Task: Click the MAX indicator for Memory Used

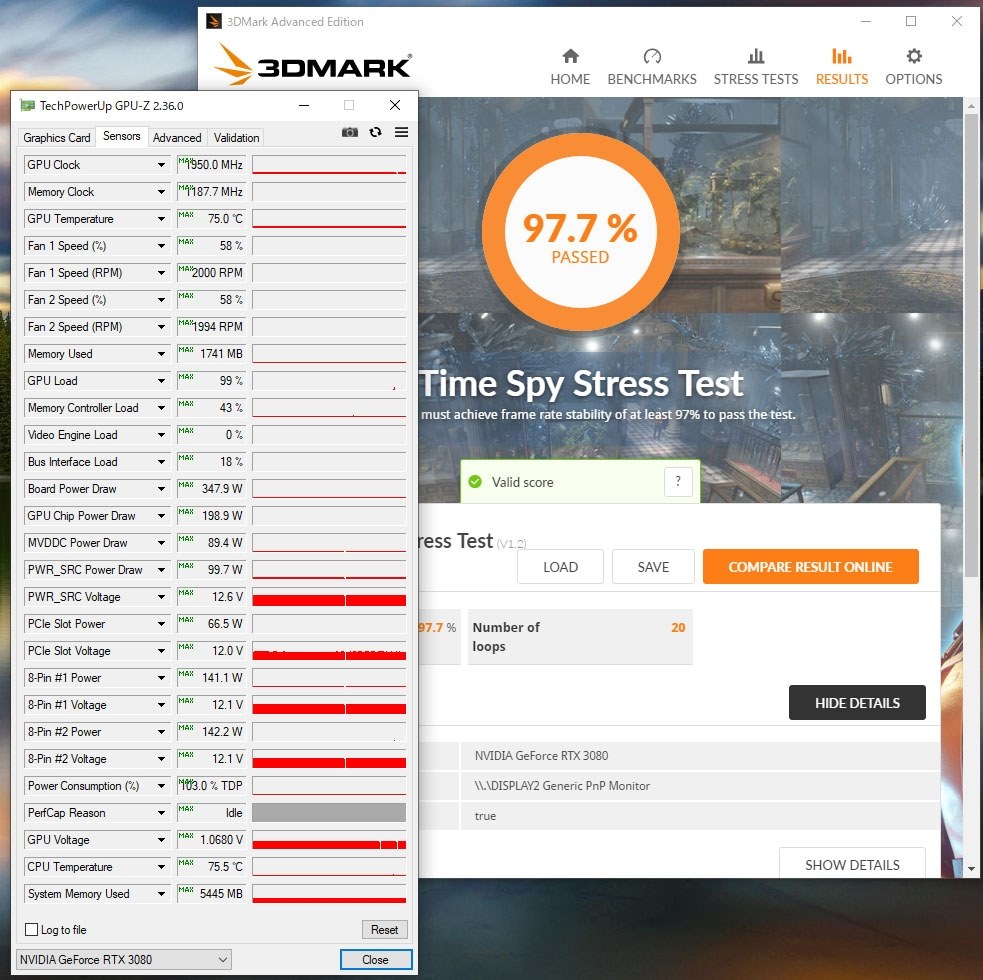Action: [186, 350]
